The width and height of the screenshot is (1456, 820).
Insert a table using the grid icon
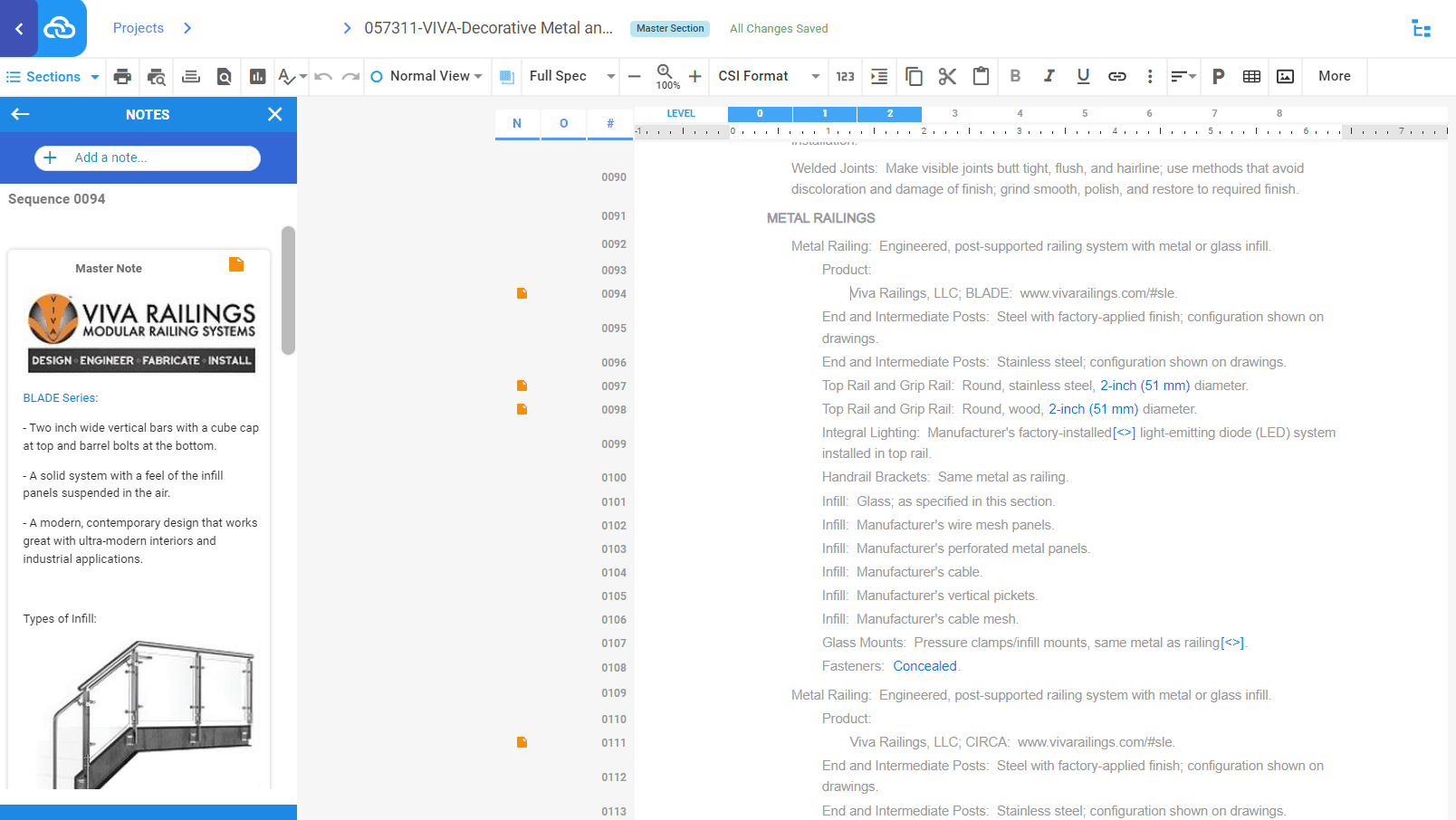(1251, 77)
